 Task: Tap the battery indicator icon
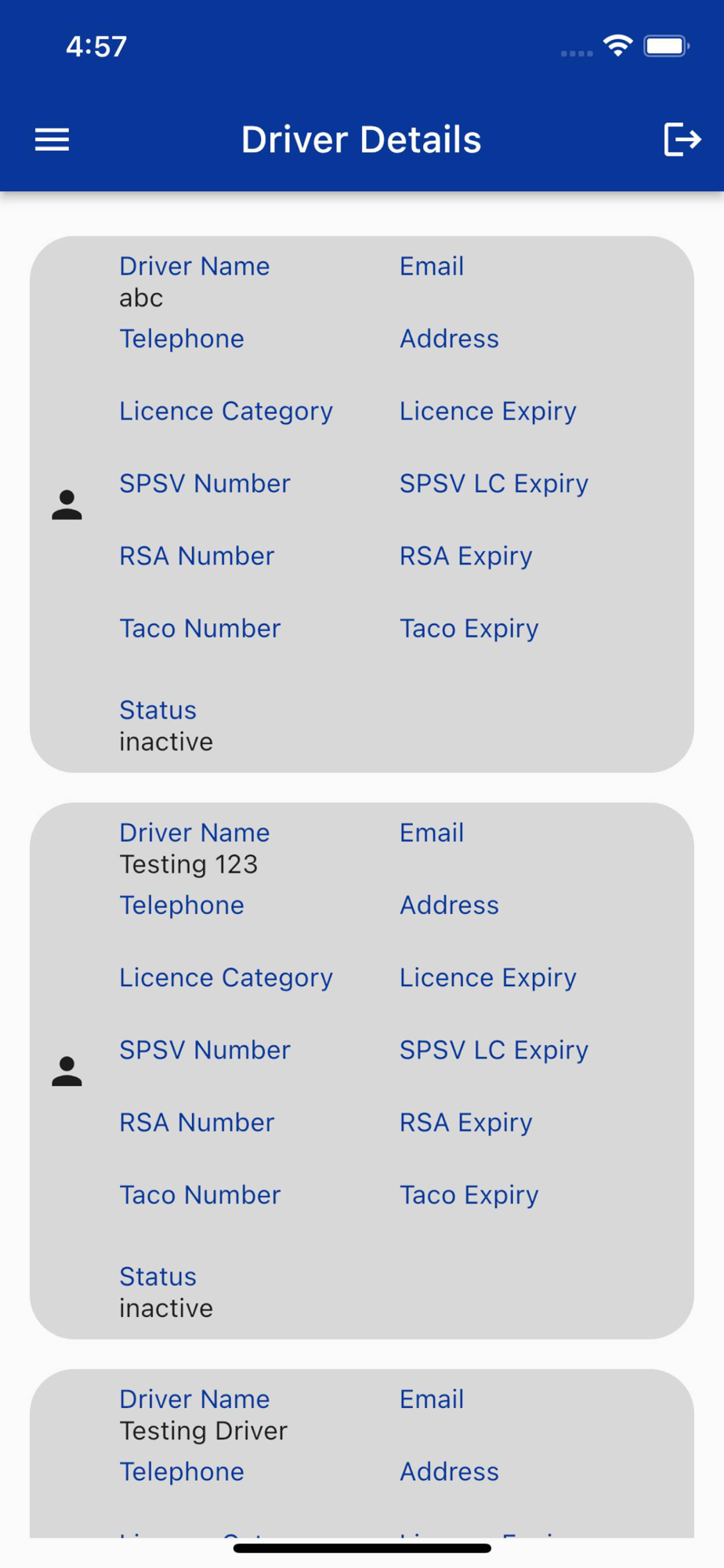coord(666,46)
